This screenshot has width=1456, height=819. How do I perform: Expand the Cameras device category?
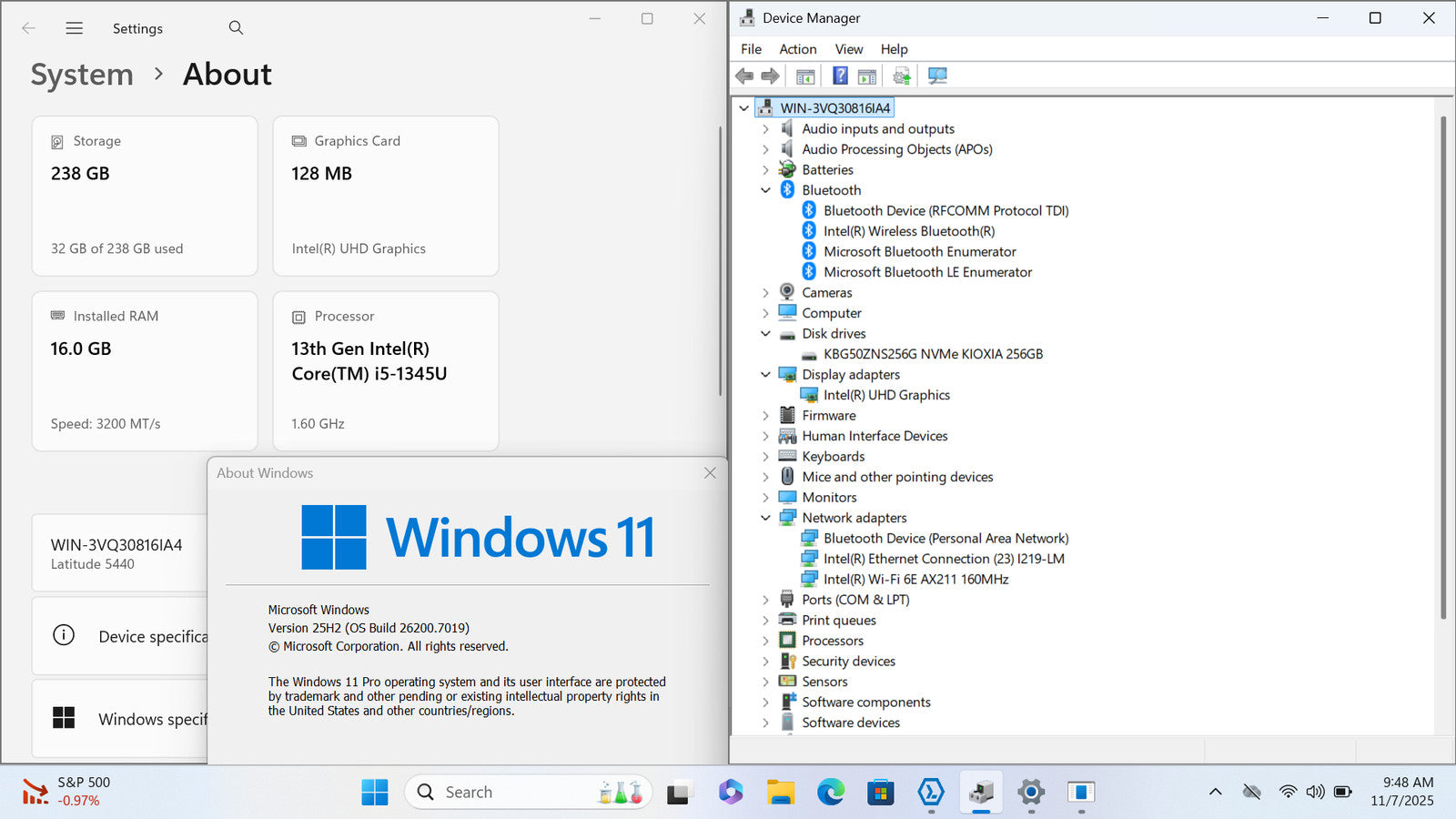[x=765, y=293]
